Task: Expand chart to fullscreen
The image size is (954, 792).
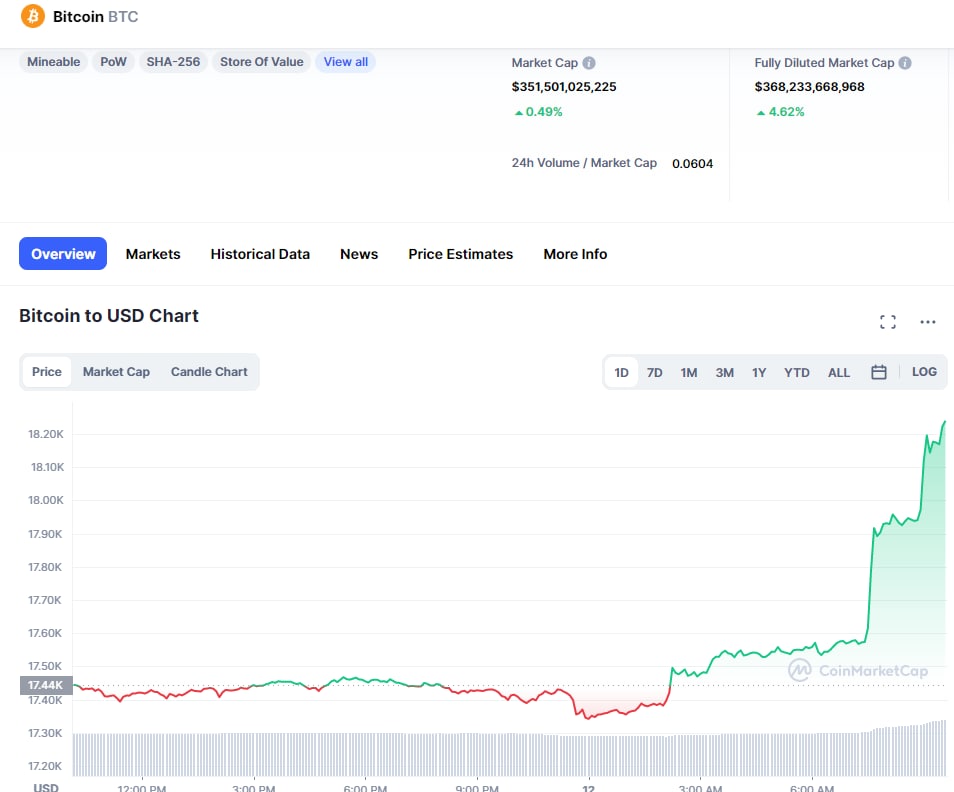Action: [x=888, y=322]
